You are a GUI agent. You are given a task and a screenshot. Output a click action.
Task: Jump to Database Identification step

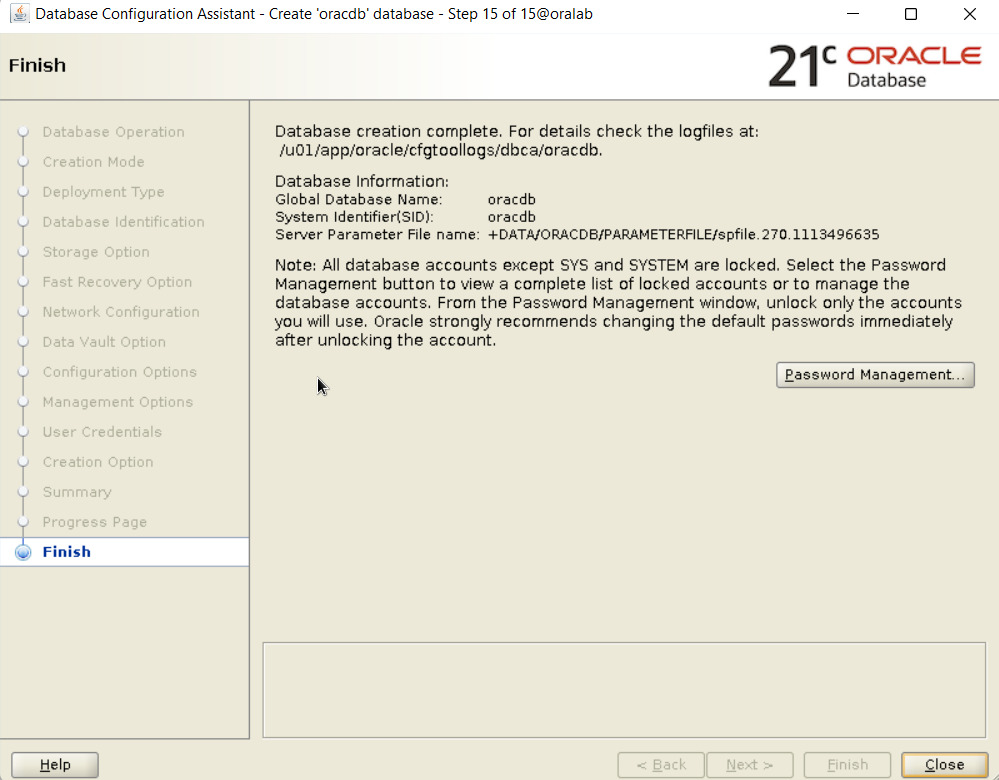coord(123,222)
